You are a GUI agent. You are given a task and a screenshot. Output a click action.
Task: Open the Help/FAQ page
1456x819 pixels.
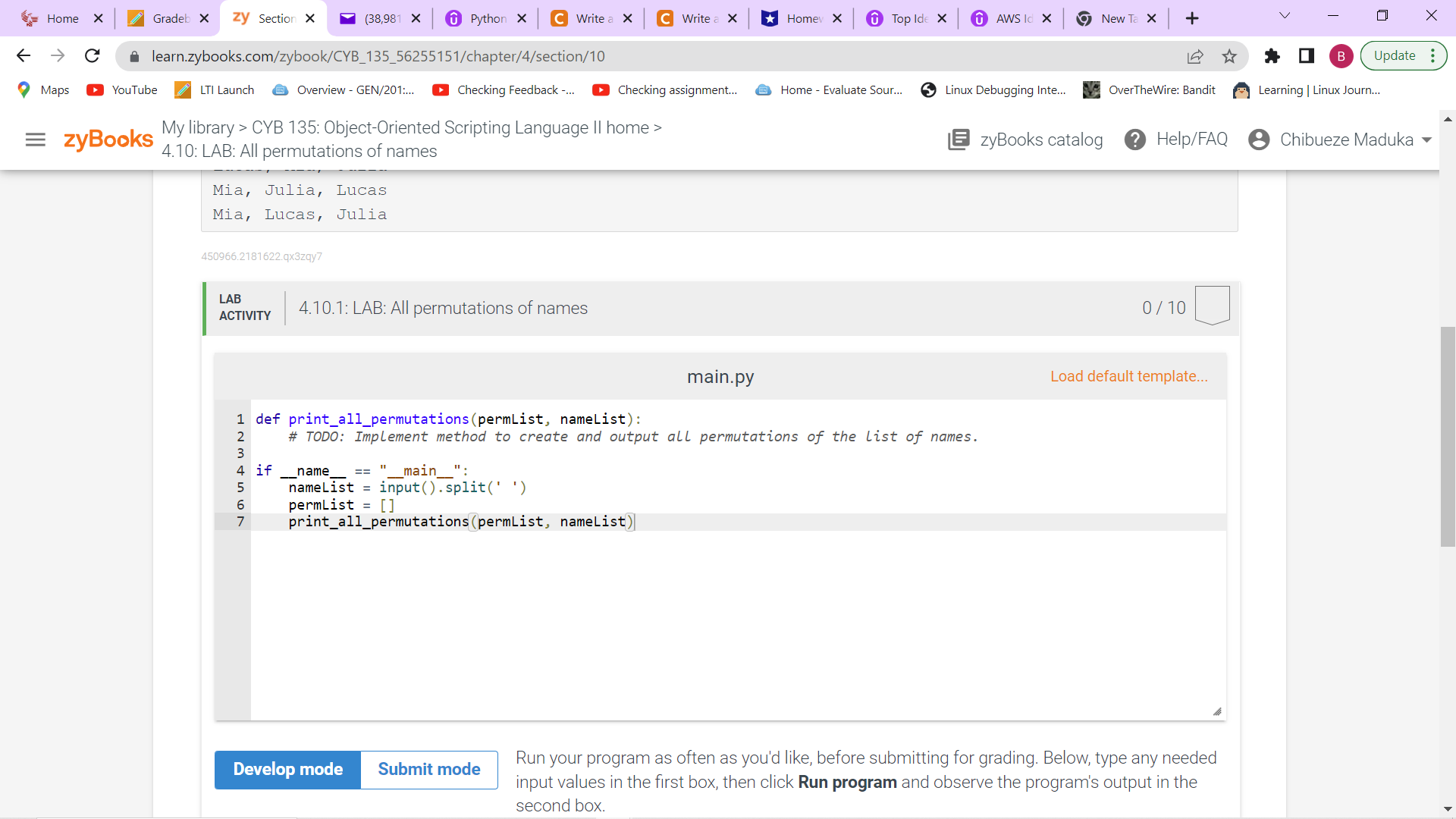(1176, 140)
